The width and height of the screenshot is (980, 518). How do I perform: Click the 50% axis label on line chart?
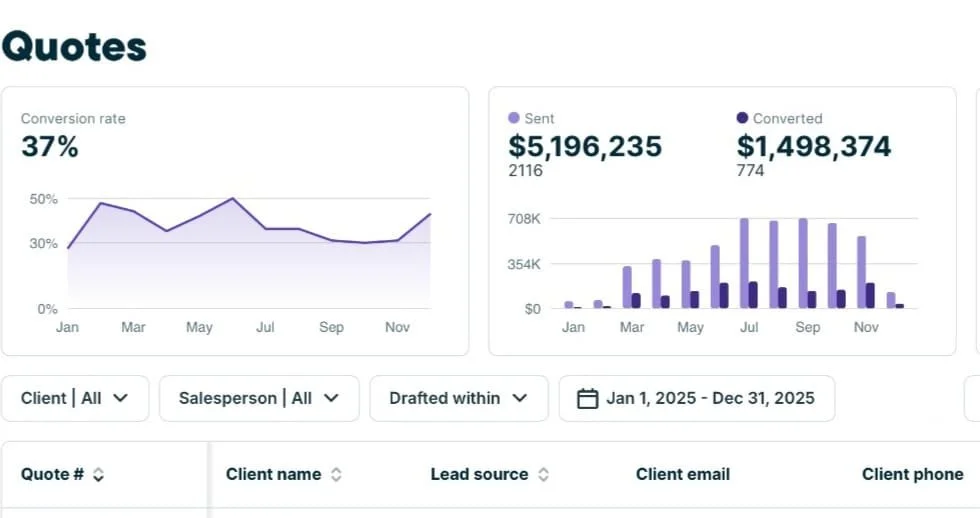point(43,199)
